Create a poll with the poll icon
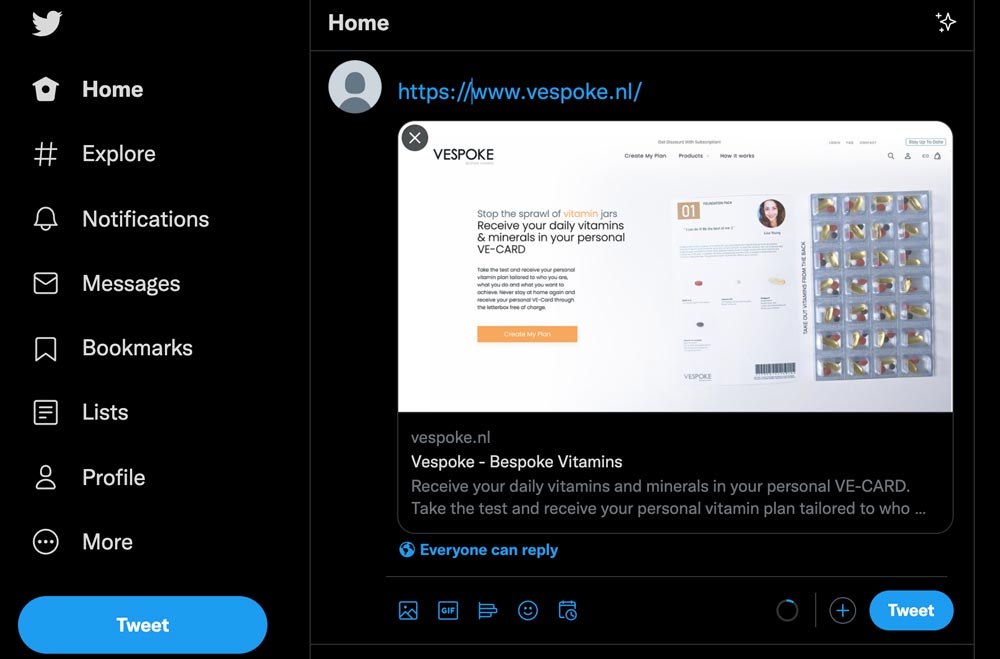Screen dimensions: 1000x659 coord(487,611)
